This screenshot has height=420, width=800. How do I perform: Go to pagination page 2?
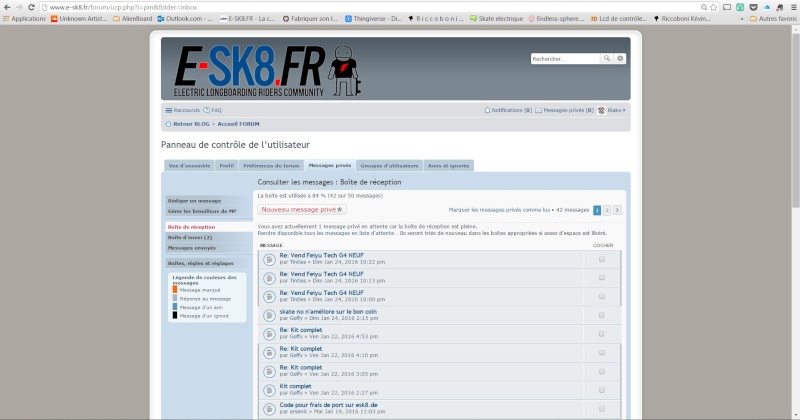click(x=607, y=210)
